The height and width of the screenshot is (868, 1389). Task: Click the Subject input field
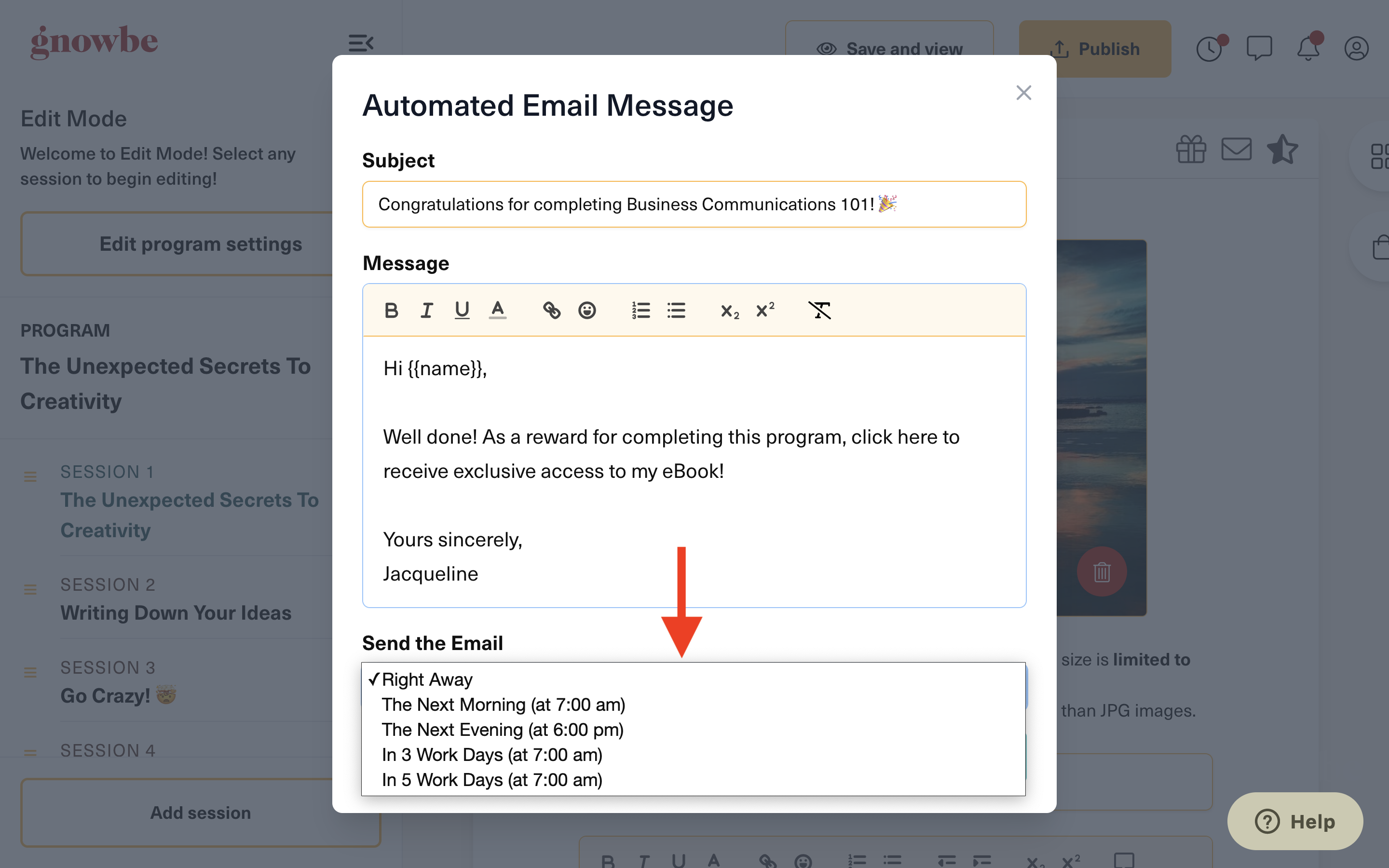[x=694, y=204]
